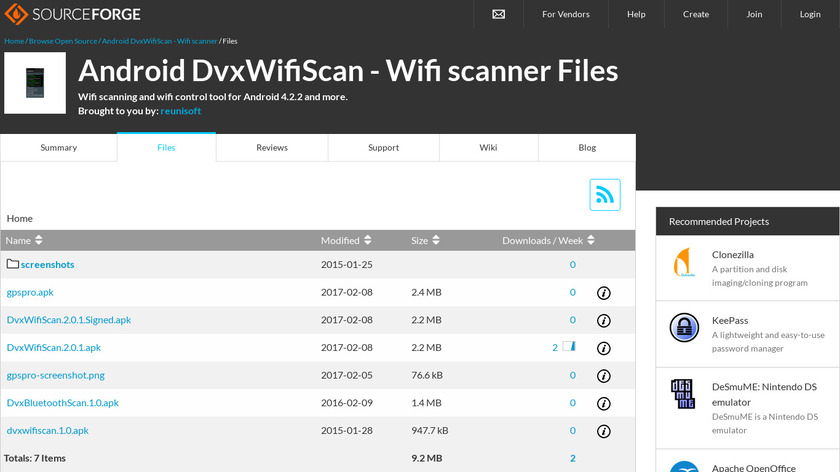Screen dimensions: 840x472
Task: Click the SourceForge logo
Action: click(x=72, y=14)
